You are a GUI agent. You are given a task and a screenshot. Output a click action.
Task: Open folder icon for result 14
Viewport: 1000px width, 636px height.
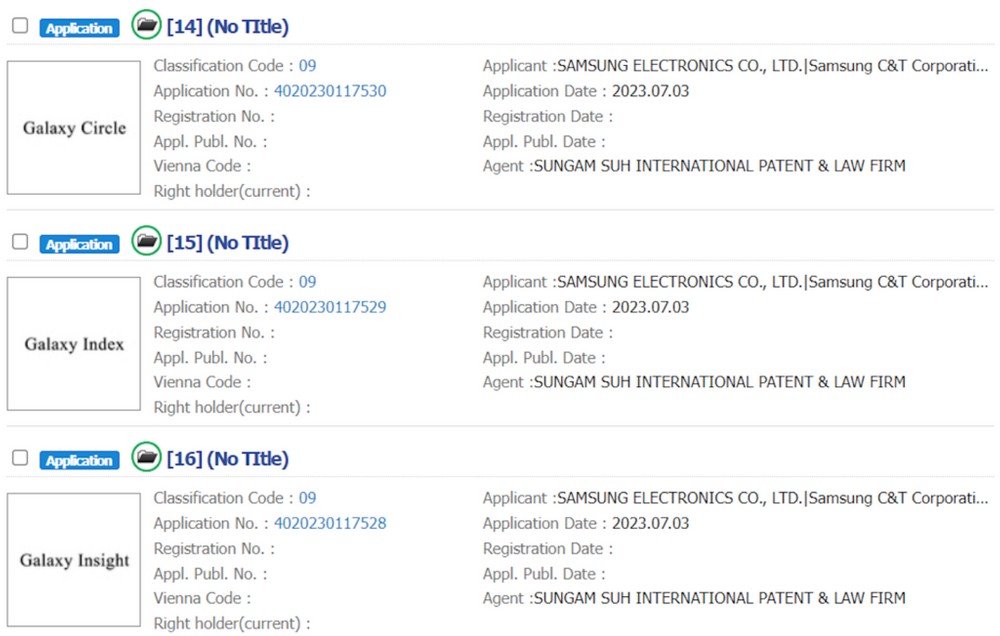tap(147, 25)
